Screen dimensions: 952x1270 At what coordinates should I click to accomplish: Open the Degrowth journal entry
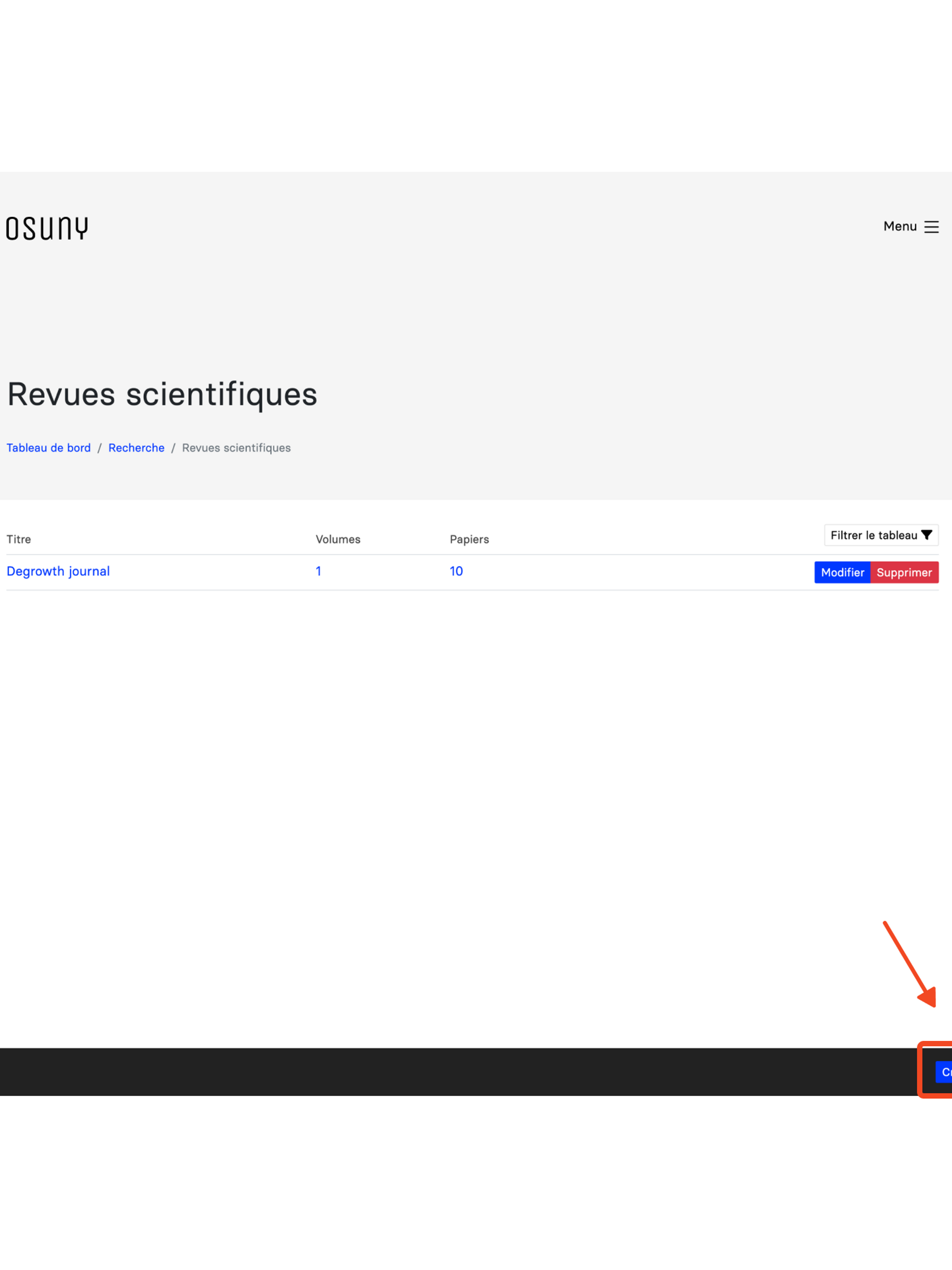point(58,571)
